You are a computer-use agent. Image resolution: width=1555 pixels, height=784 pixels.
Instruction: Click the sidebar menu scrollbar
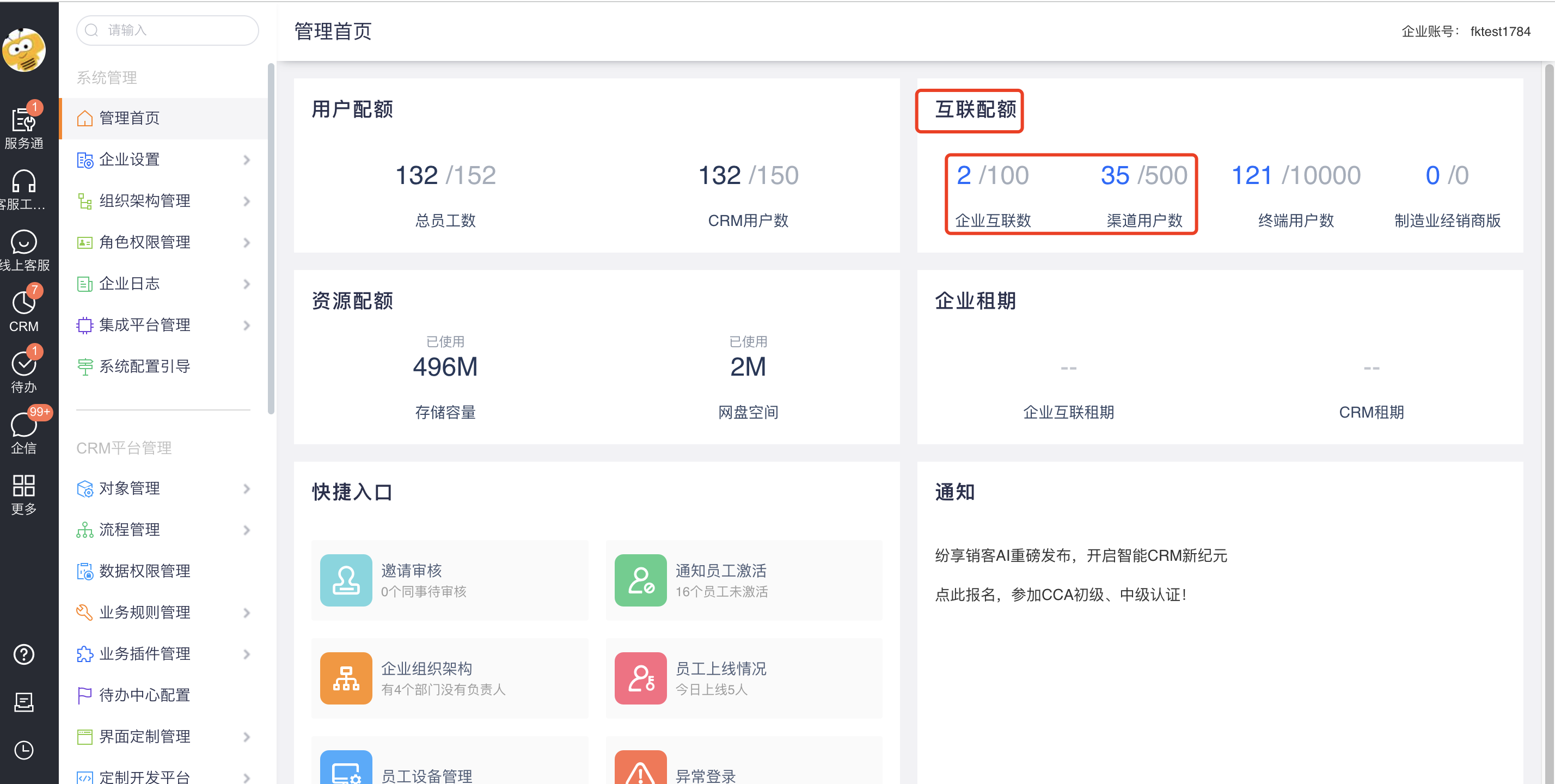(271, 238)
